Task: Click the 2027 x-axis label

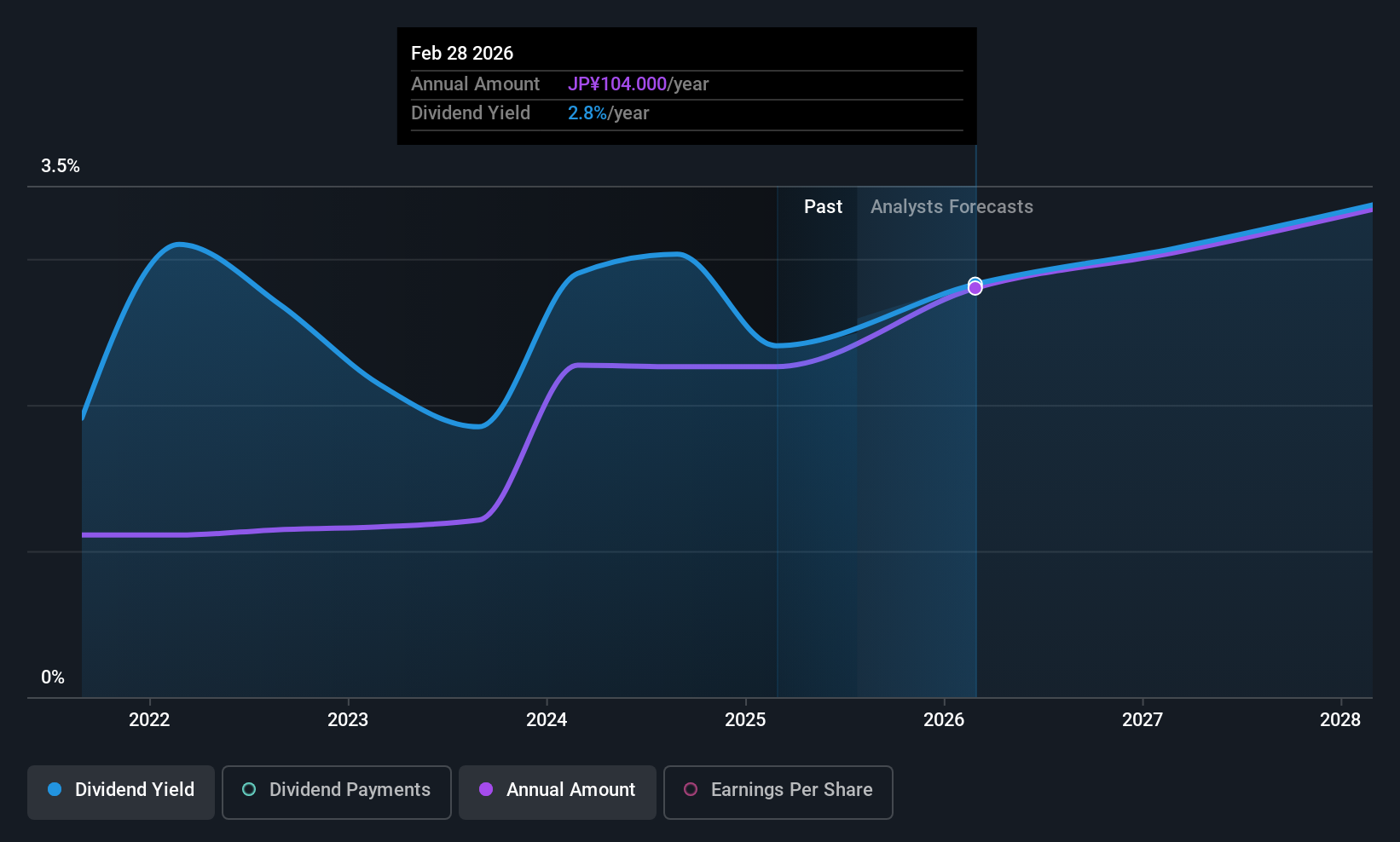Action: (1143, 720)
